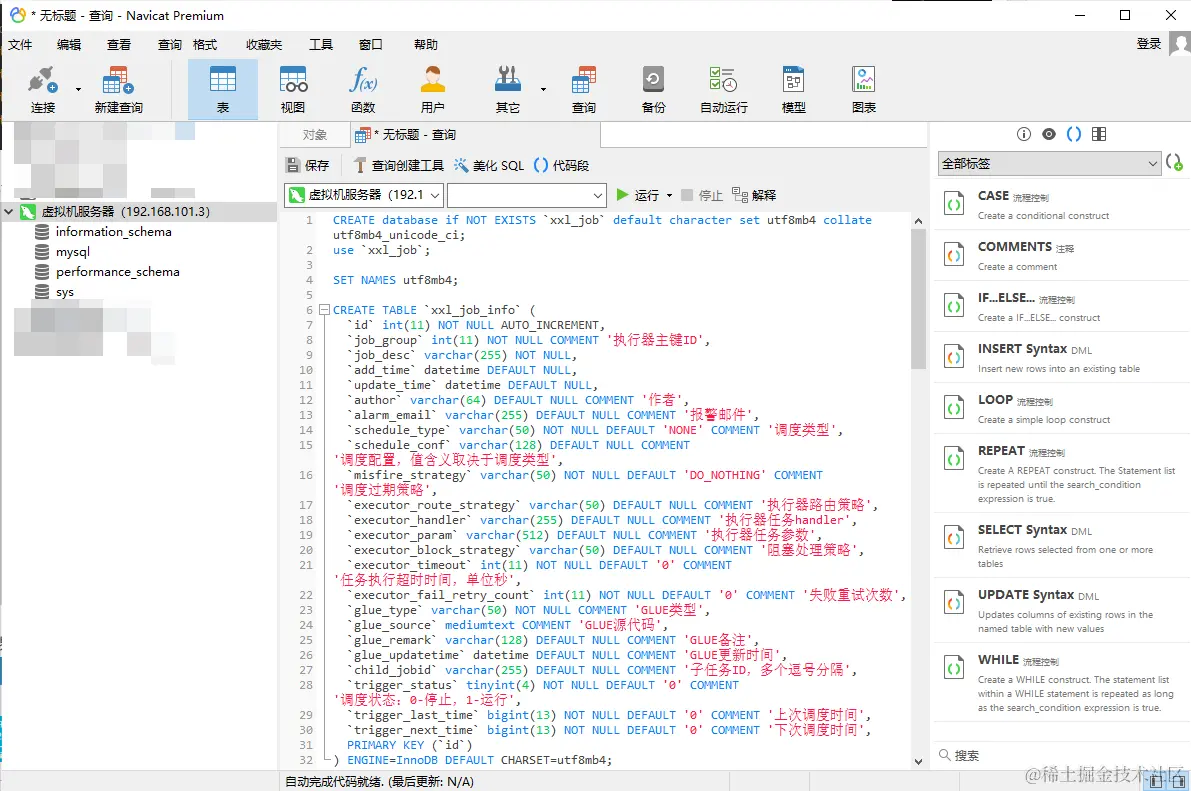This screenshot has width=1191, height=791.
Task: Click the 代码段 (Code Snippet) button
Action: pos(561,165)
